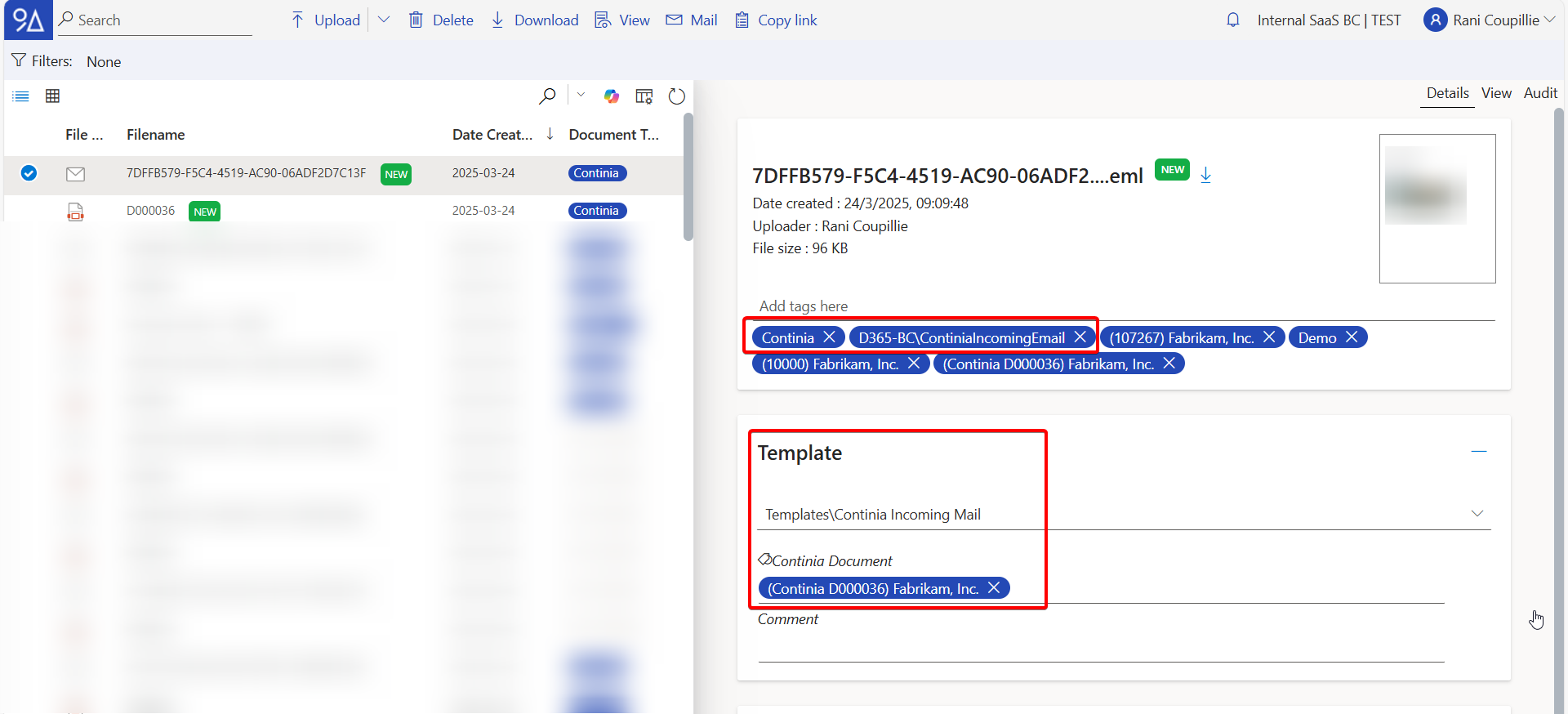Click the Comment input field
The height and width of the screenshot is (714, 1568).
coord(1100,647)
